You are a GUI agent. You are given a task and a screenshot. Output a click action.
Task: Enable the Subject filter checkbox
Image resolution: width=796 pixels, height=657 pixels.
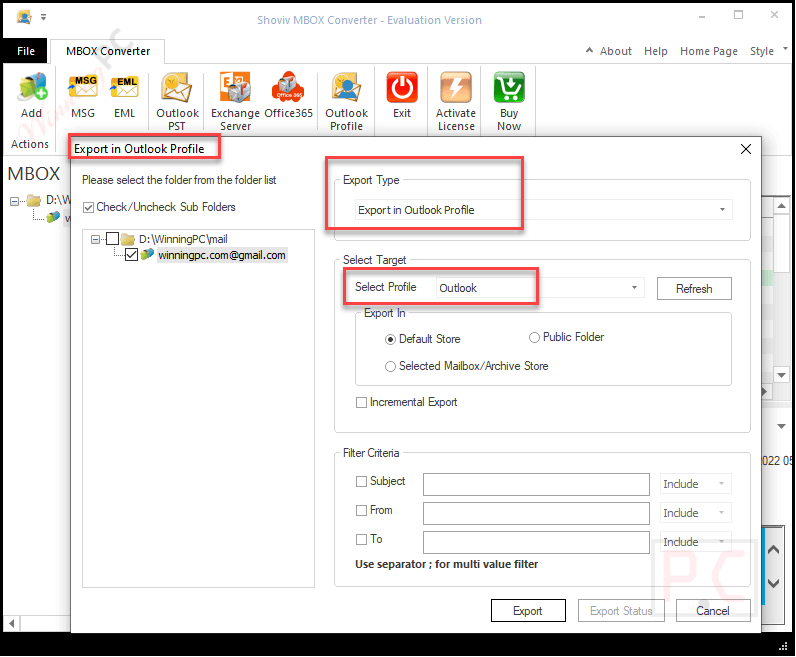361,481
